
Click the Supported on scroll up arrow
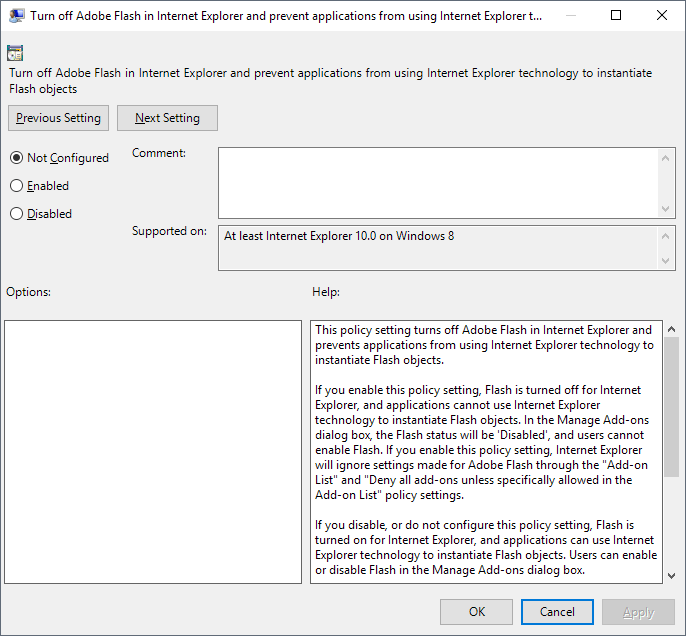coord(665,236)
